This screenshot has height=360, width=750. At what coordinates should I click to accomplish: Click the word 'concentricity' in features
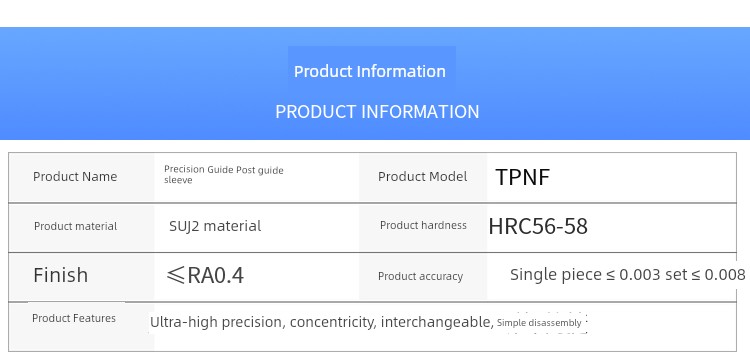coord(332,323)
